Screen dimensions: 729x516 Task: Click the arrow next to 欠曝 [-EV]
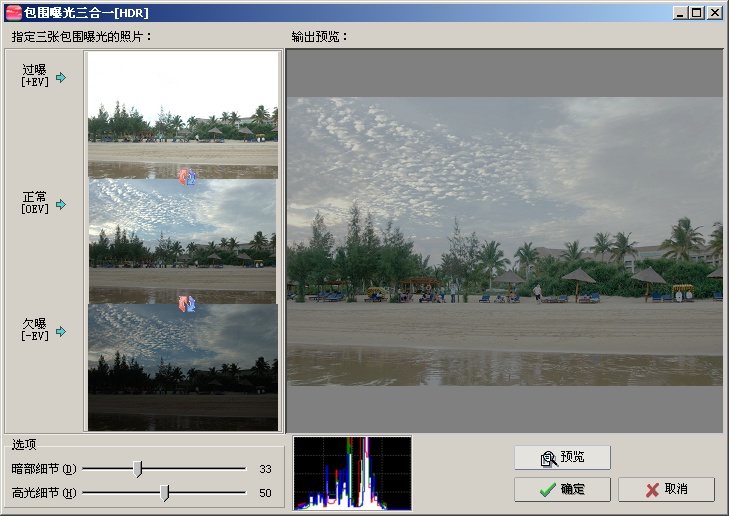[x=61, y=331]
